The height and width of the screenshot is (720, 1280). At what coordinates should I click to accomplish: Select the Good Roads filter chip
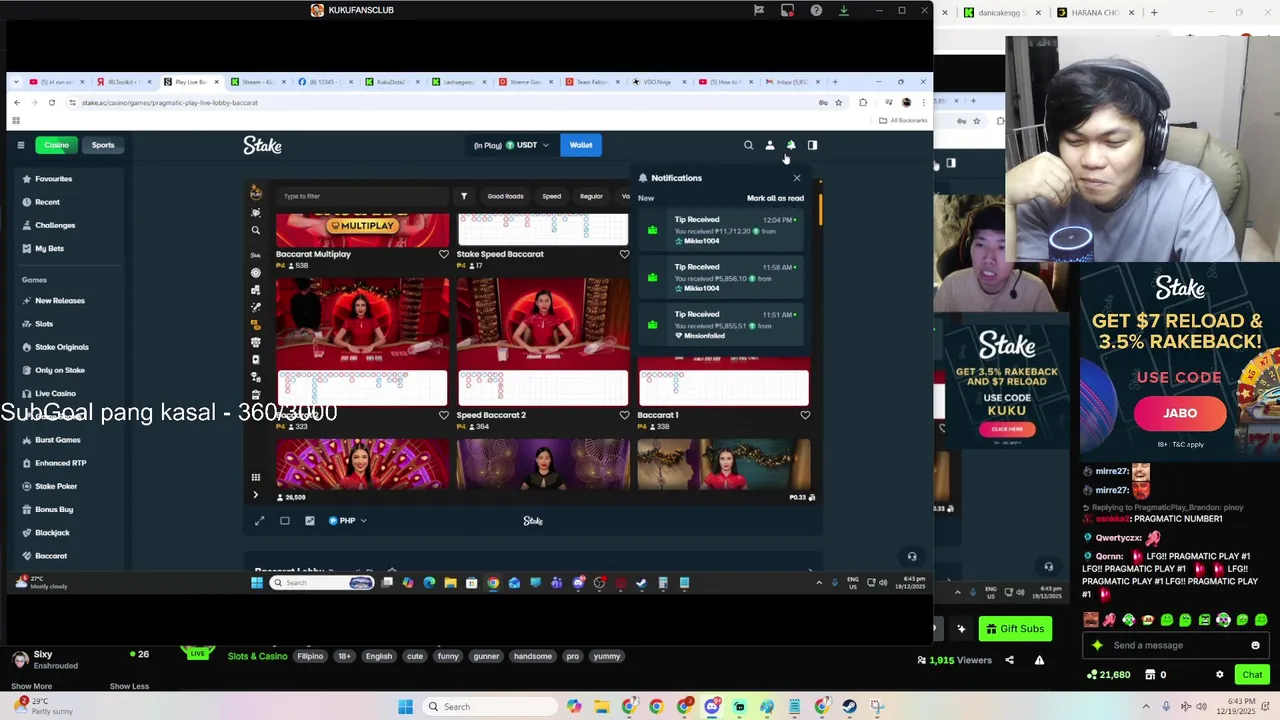coord(505,196)
